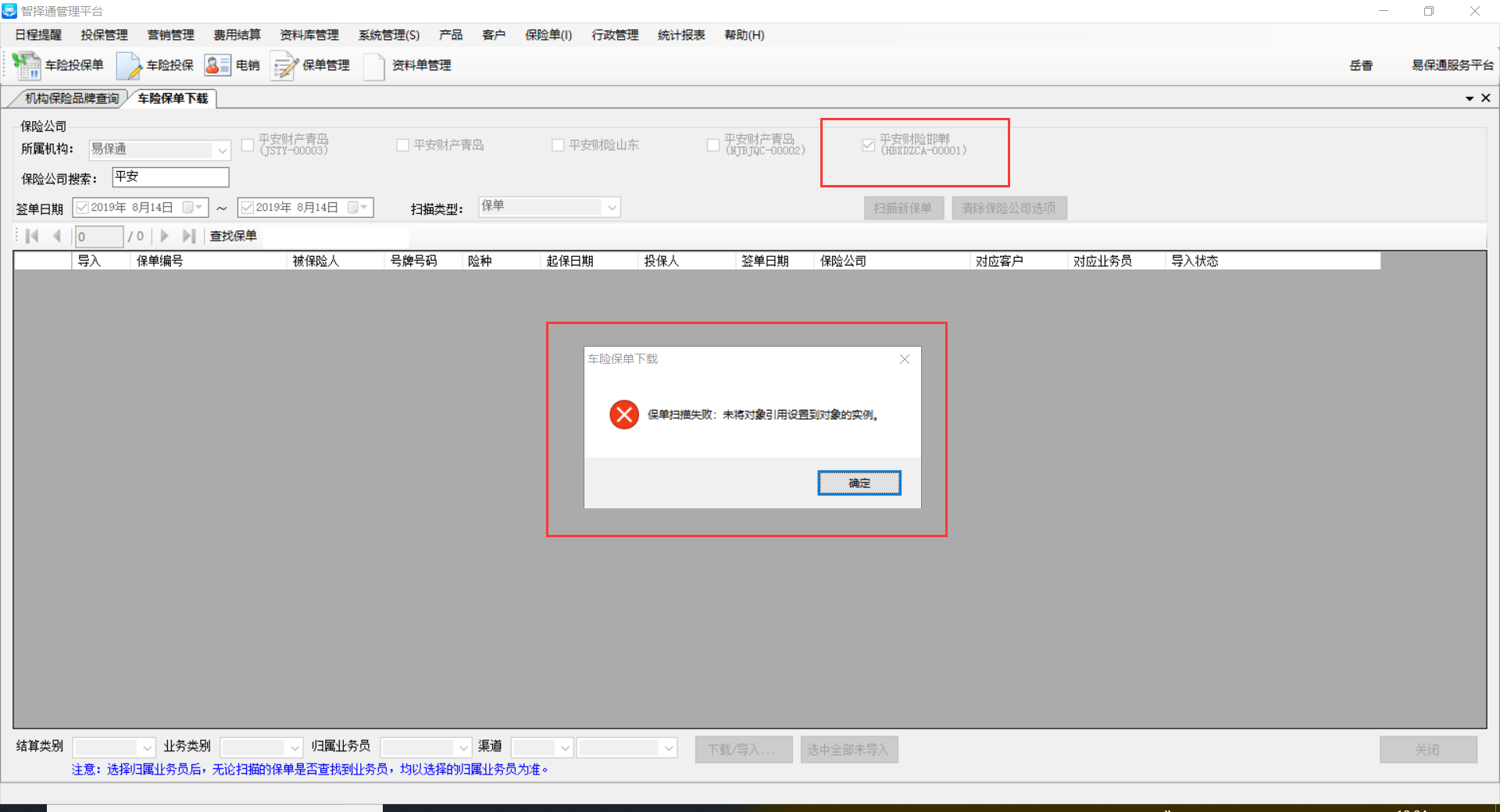Viewport: 1500px width, 812px height.
Task: Click the 易保通服务平台 link
Action: coord(1452,66)
